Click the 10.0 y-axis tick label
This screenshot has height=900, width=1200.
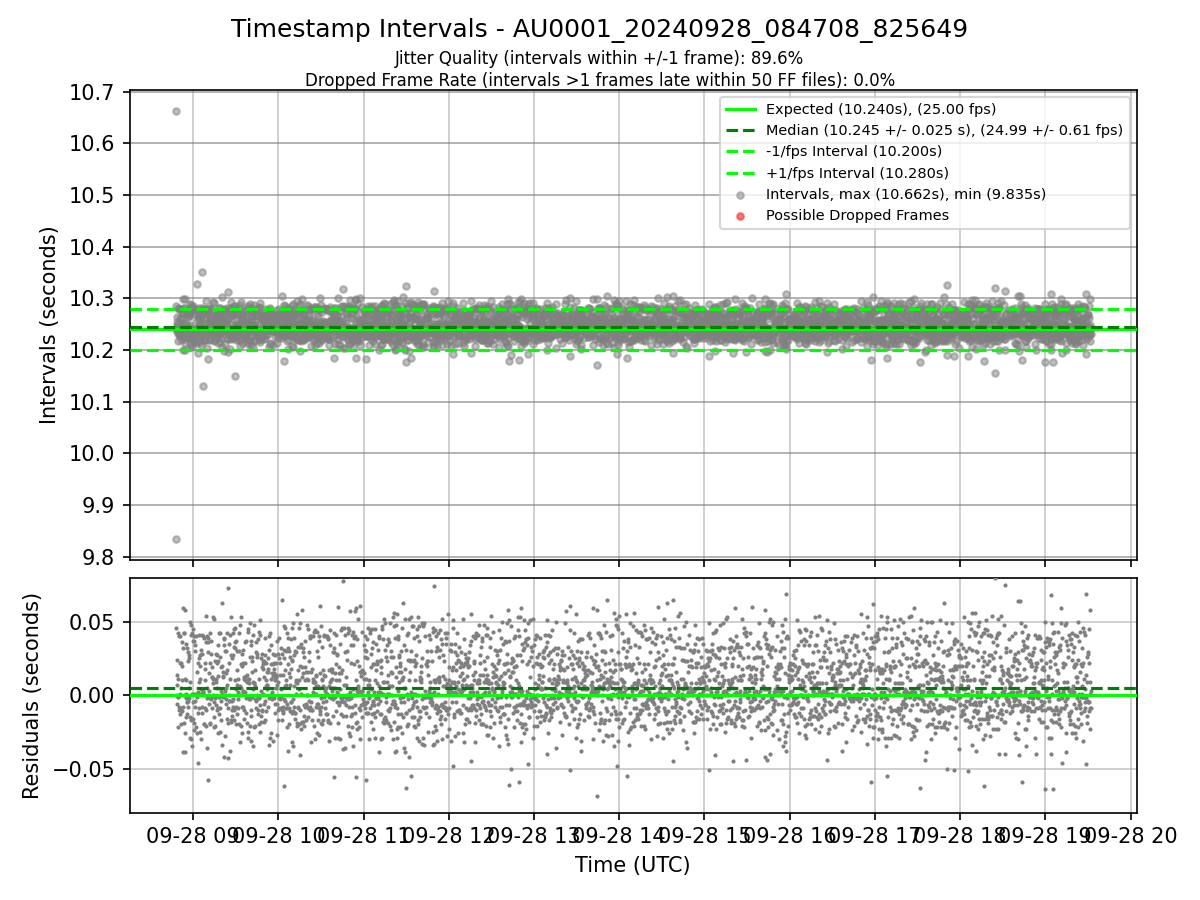[94, 454]
